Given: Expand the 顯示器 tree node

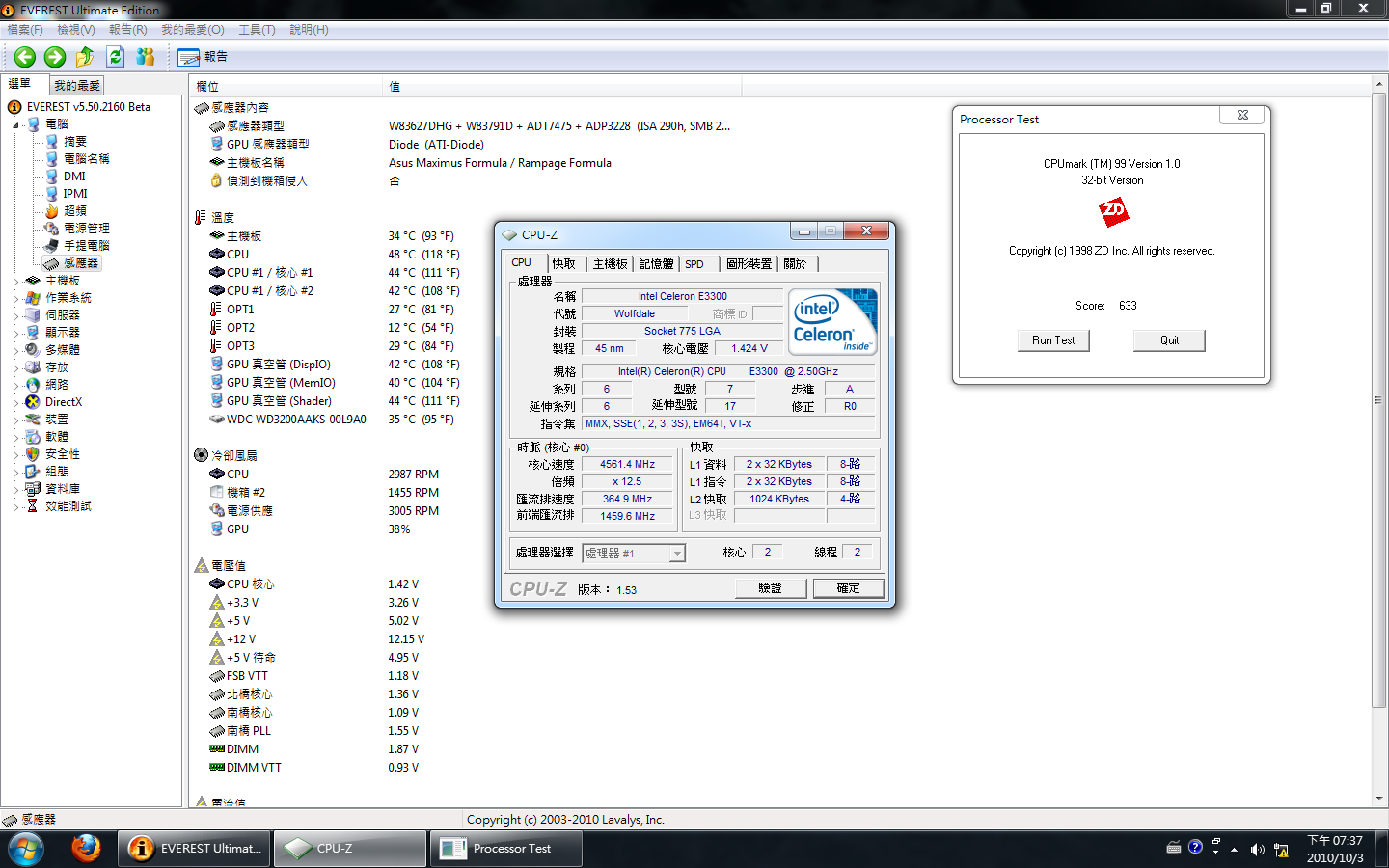Looking at the screenshot, I should pyautogui.click(x=15, y=333).
